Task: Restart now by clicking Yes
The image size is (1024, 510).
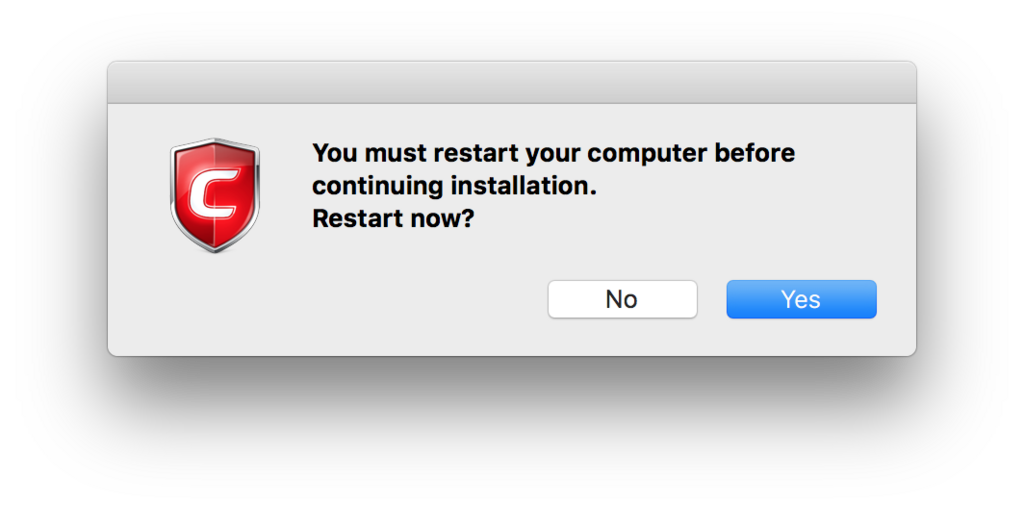Action: coord(801,300)
